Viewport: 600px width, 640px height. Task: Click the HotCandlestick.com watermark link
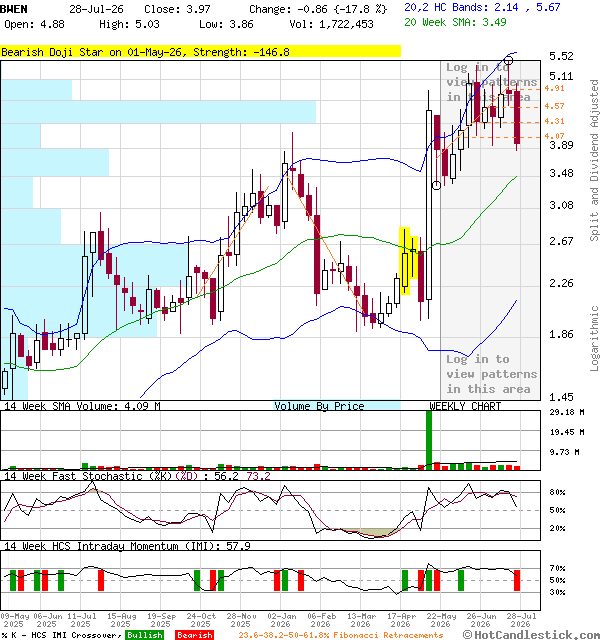coord(531,635)
